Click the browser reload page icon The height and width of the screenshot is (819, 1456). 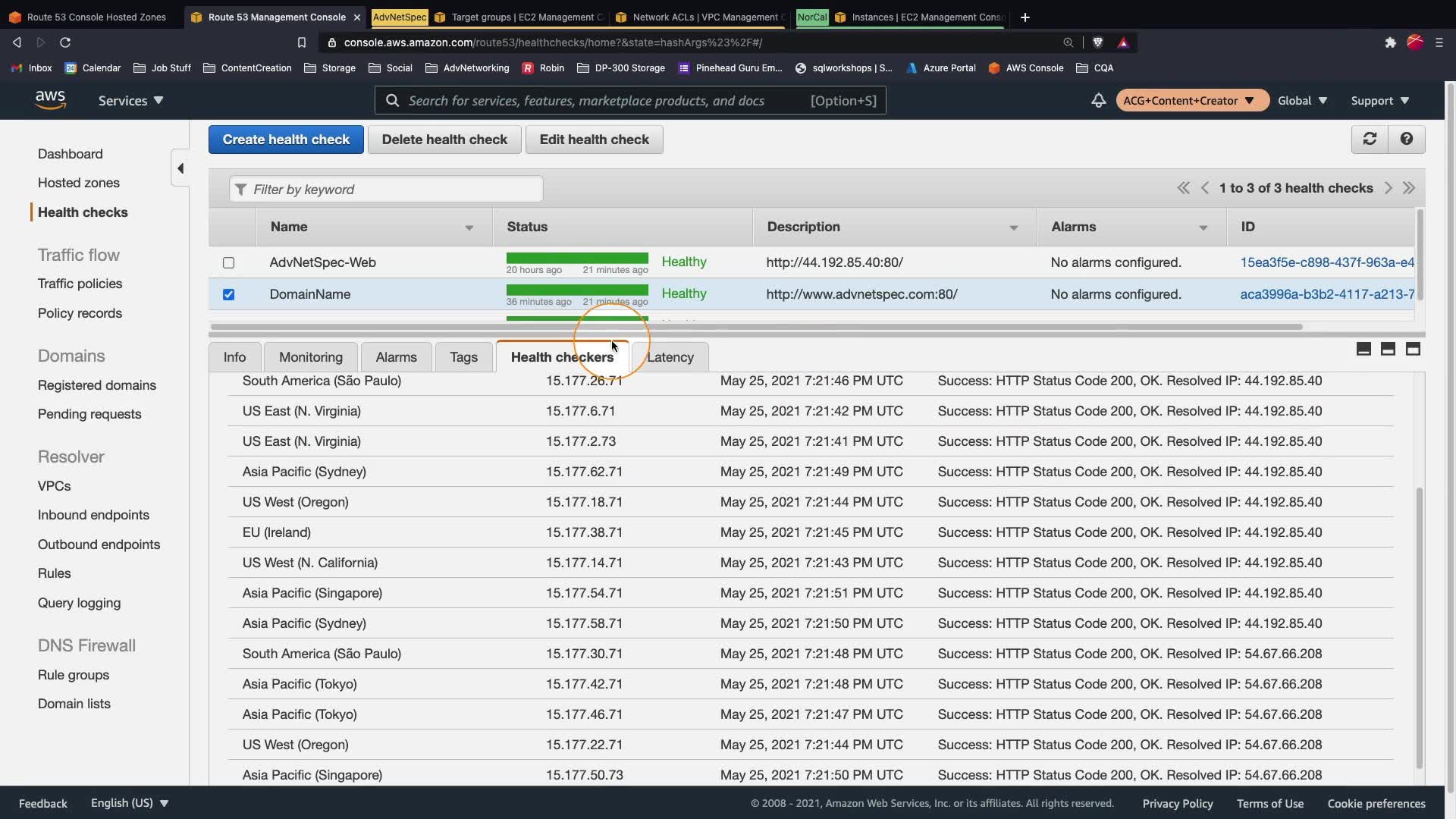pos(65,42)
